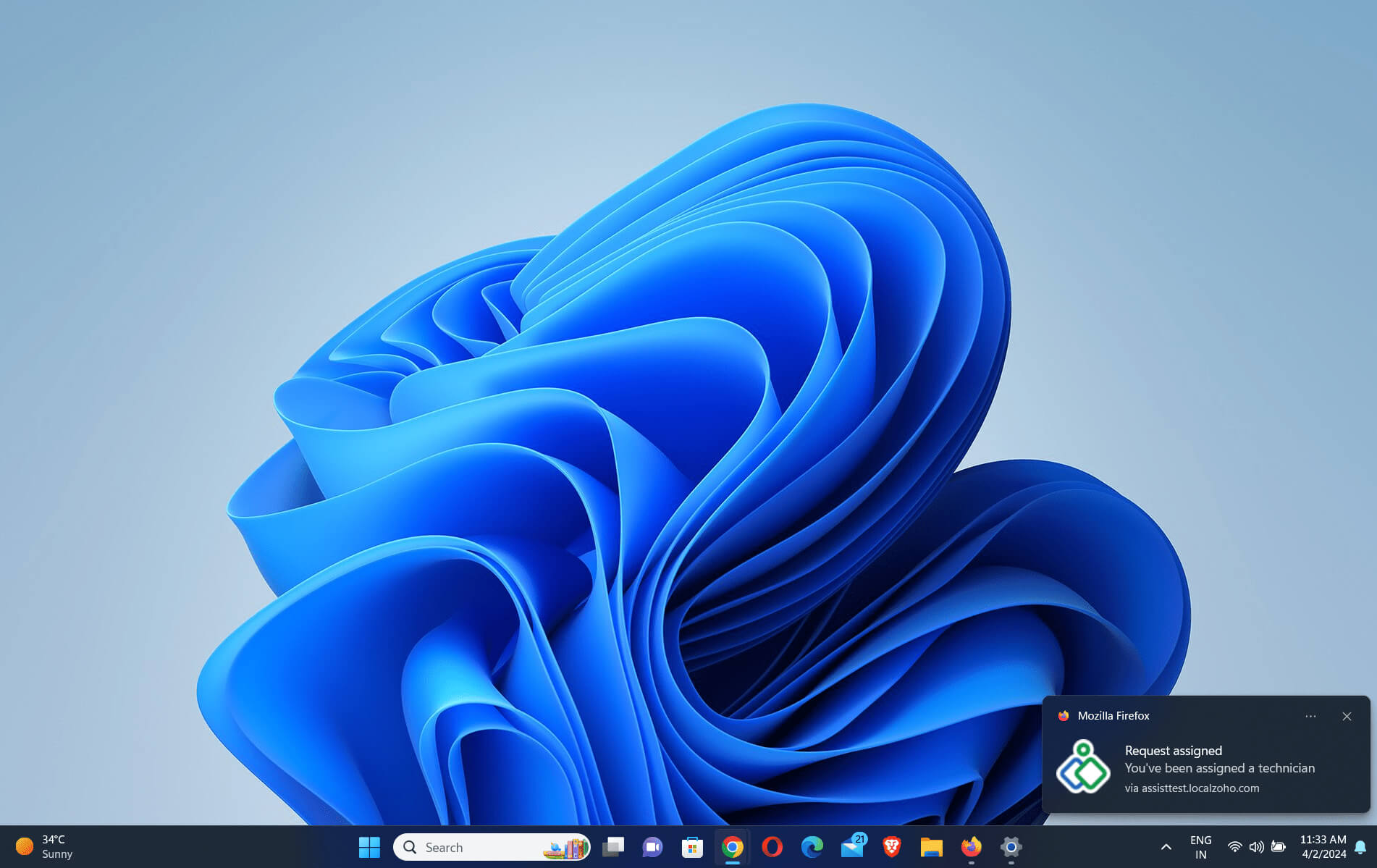
Task: Open notification options three-dot menu
Action: tap(1310, 716)
